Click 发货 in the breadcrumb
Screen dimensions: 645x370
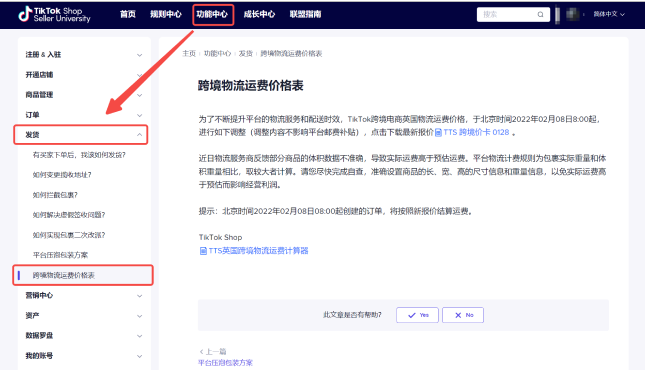pyautogui.click(x=246, y=54)
